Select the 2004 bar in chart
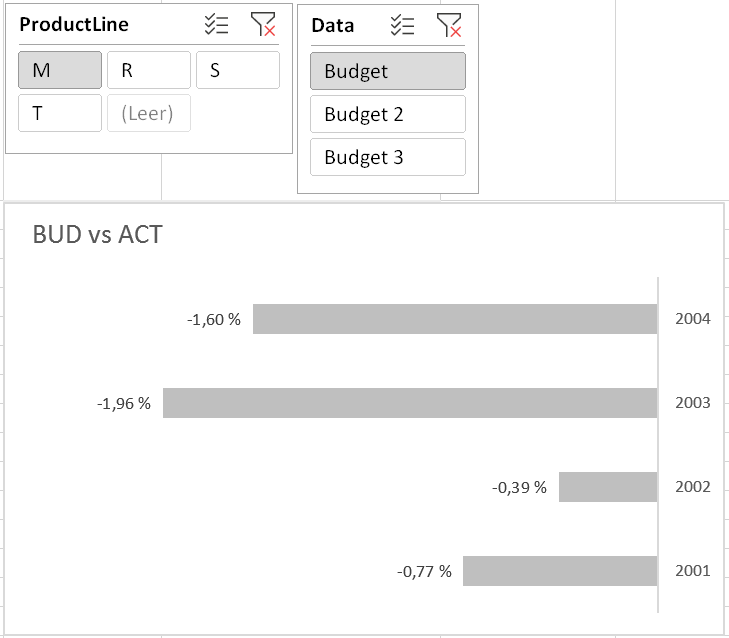The image size is (729, 638). tap(455, 319)
